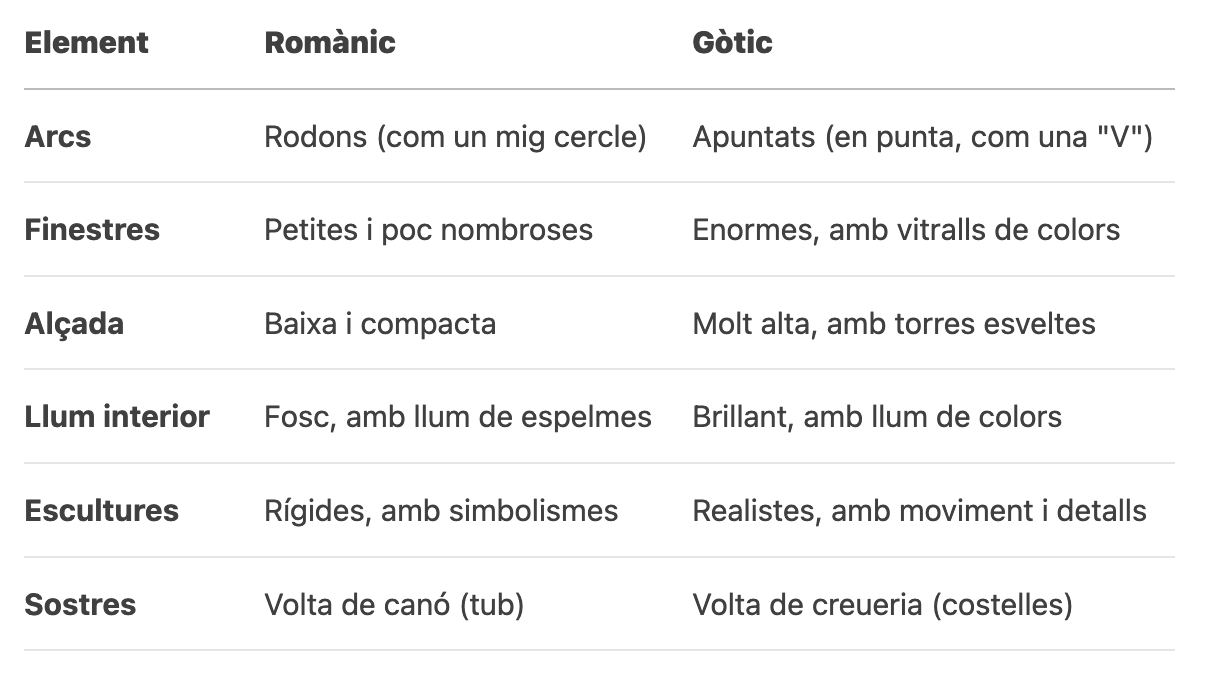The width and height of the screenshot is (1230, 686).
Task: Click the Llum interior row label
Action: [x=117, y=417]
